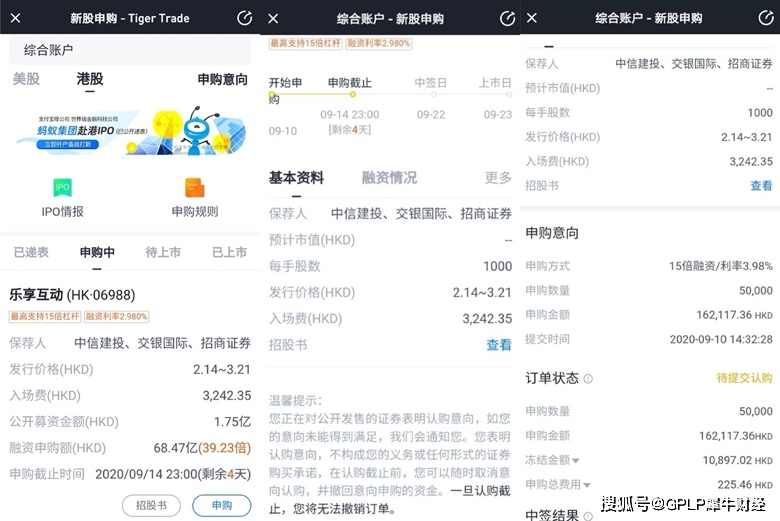
Task: Tap the 最高支持15倍杠杆 tag in left card
Action: (x=45, y=316)
